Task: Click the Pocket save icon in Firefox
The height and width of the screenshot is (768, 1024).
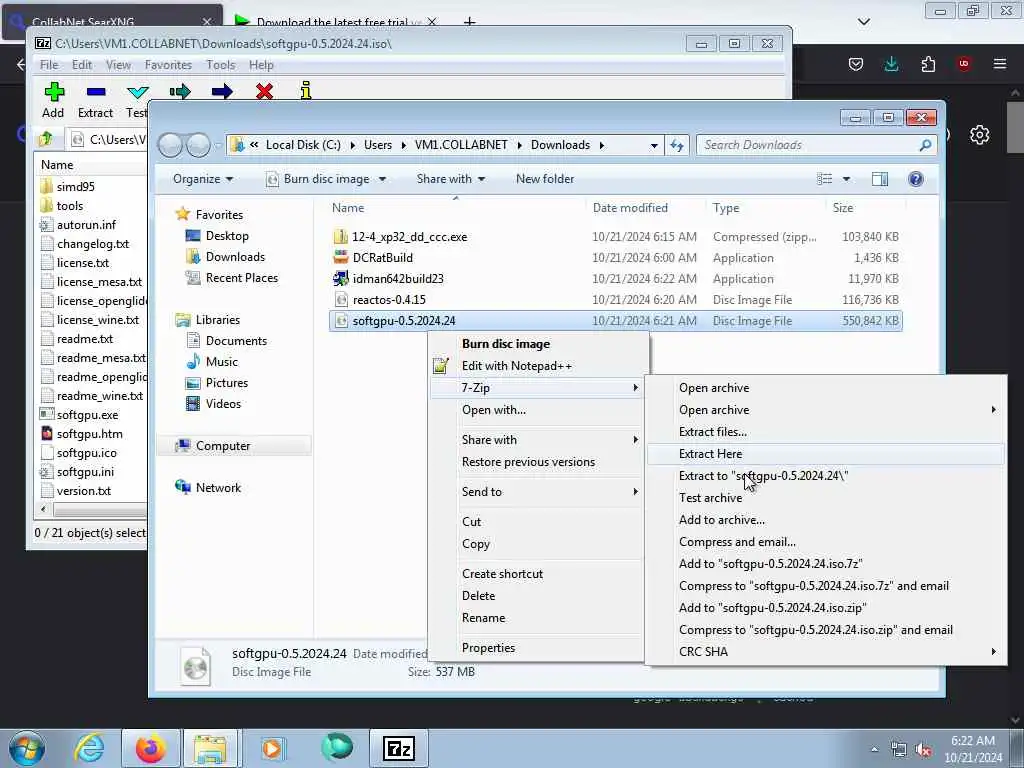Action: [856, 64]
